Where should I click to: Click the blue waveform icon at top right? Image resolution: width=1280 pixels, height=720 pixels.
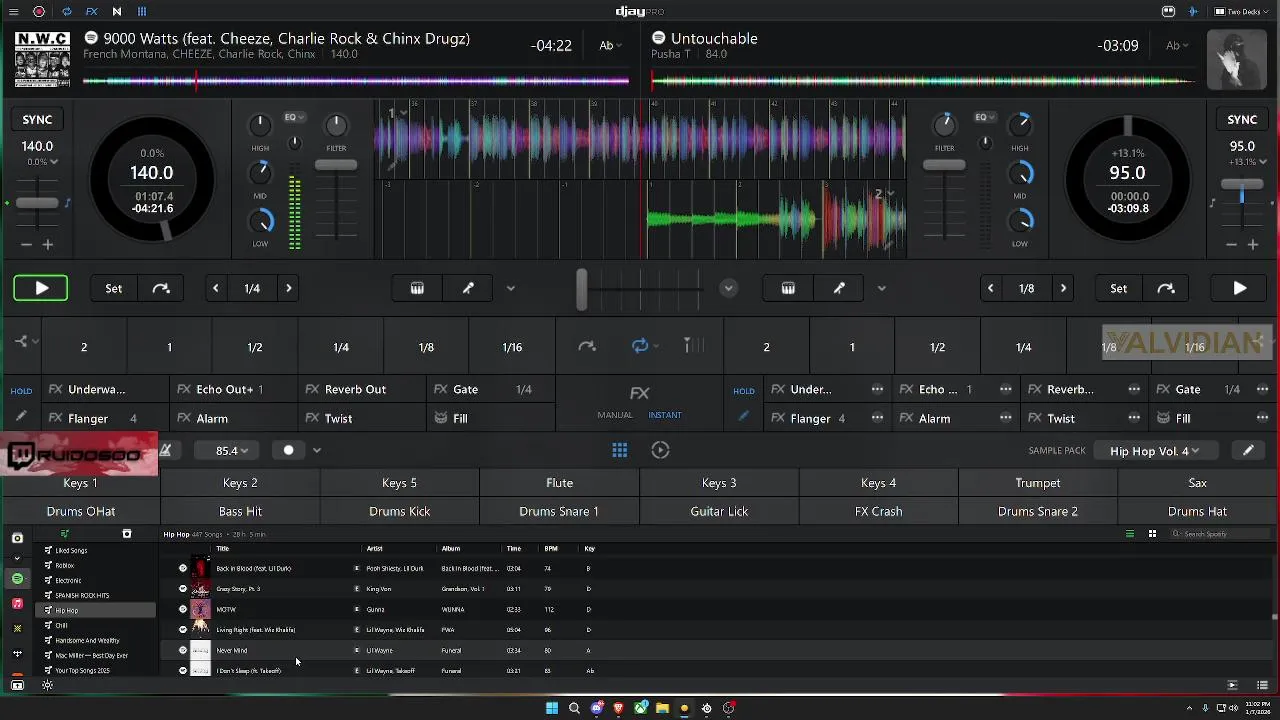coord(1193,11)
